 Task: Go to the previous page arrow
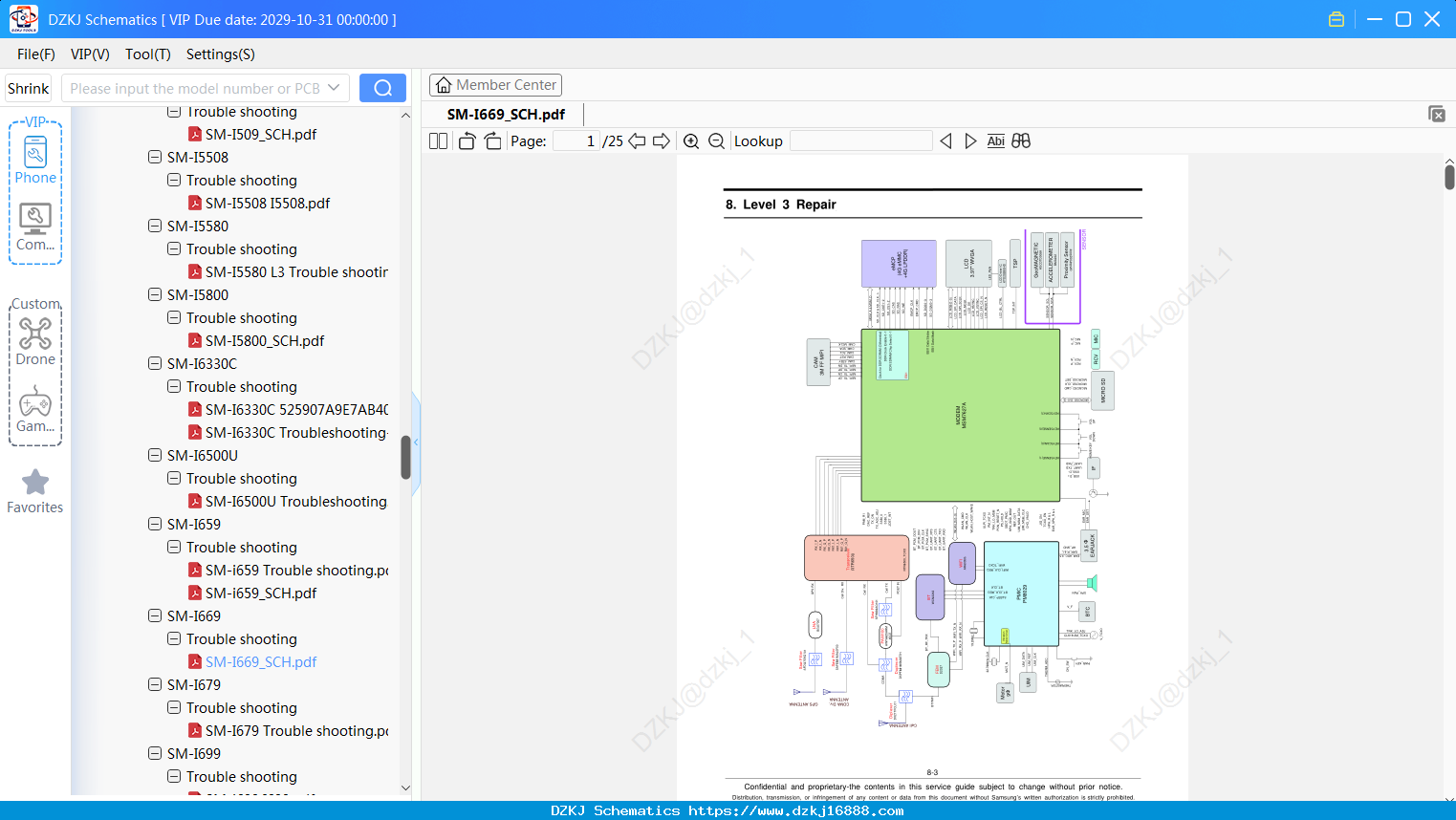click(637, 141)
